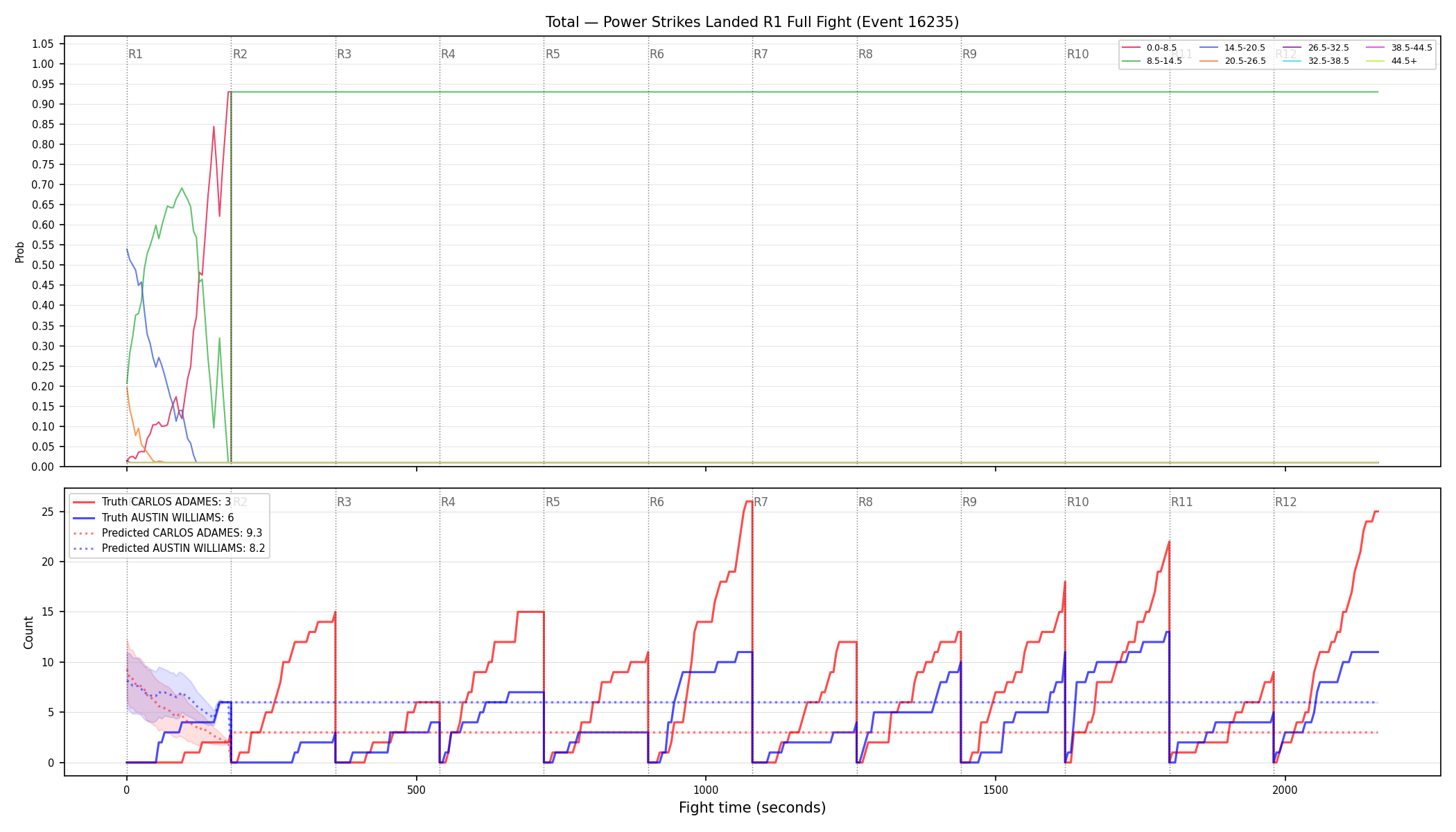Click the 0.95 tick on Prob axis

tap(42, 84)
